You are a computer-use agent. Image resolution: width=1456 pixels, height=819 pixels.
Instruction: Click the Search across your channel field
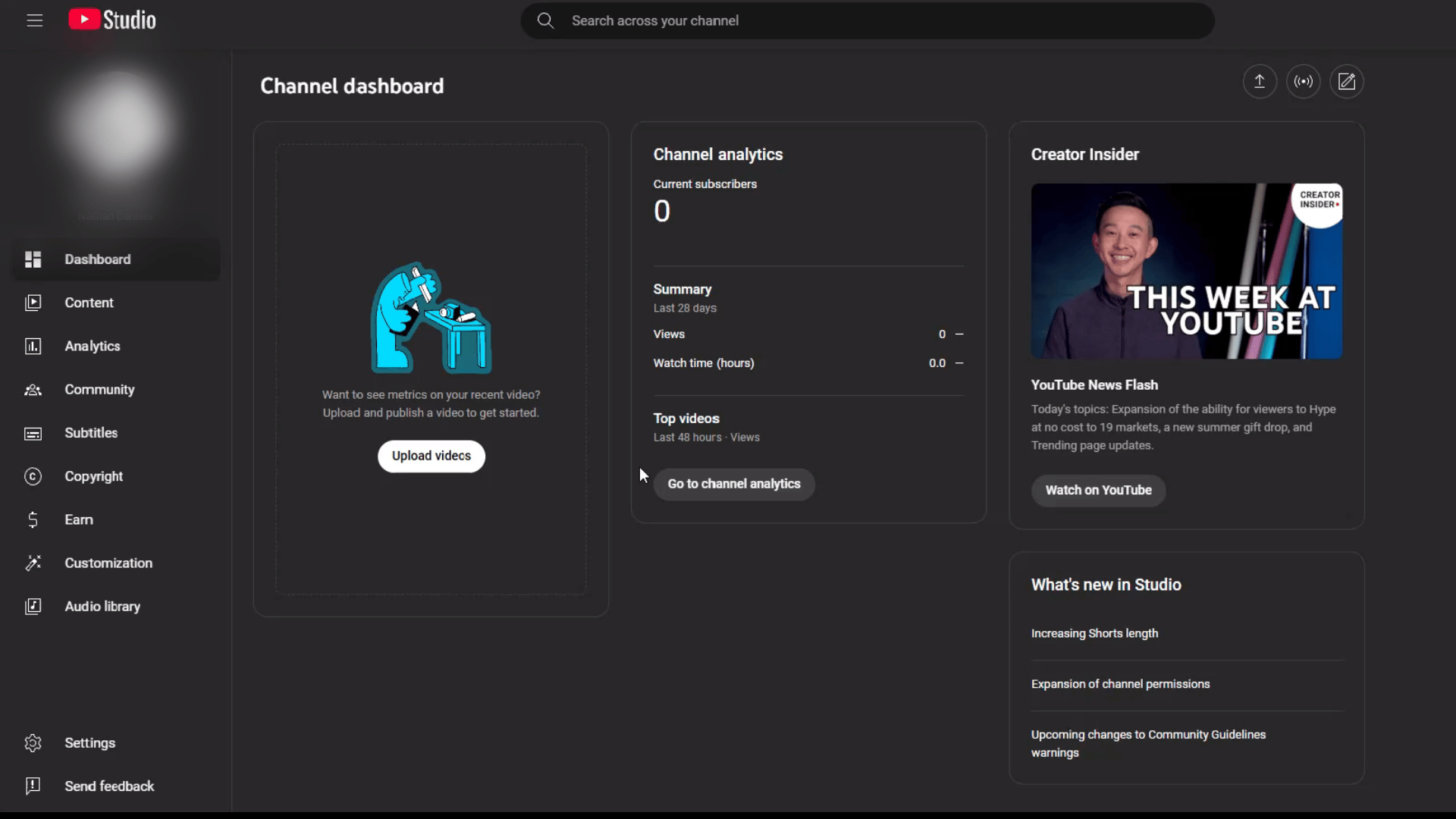868,20
